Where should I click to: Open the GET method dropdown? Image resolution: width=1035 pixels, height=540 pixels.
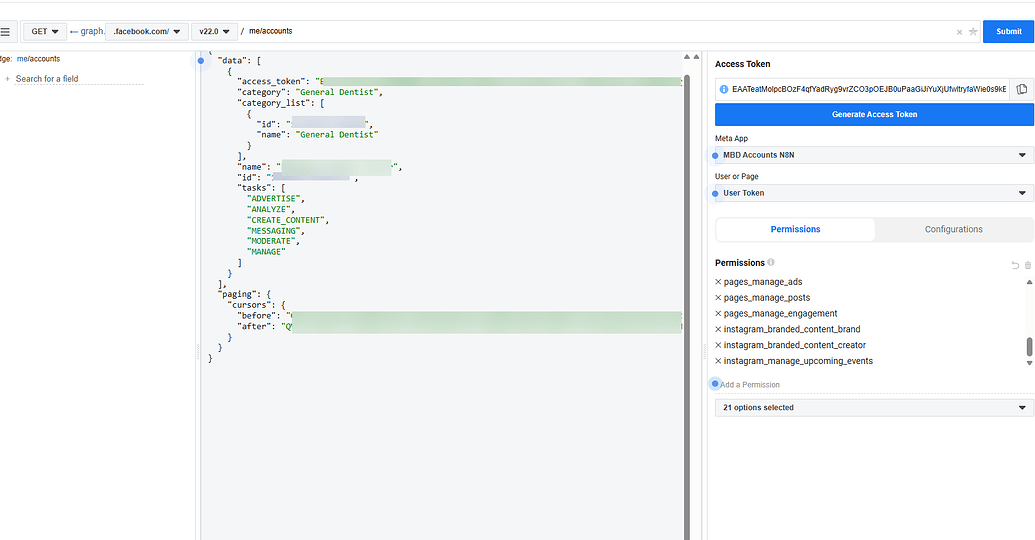(45, 32)
